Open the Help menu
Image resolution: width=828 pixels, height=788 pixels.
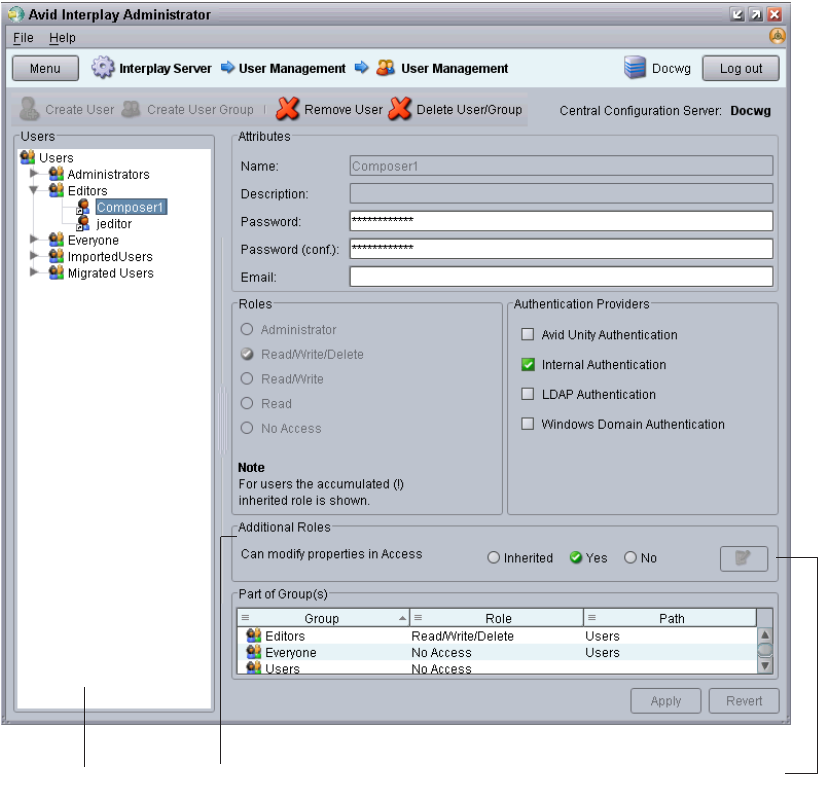(62, 37)
